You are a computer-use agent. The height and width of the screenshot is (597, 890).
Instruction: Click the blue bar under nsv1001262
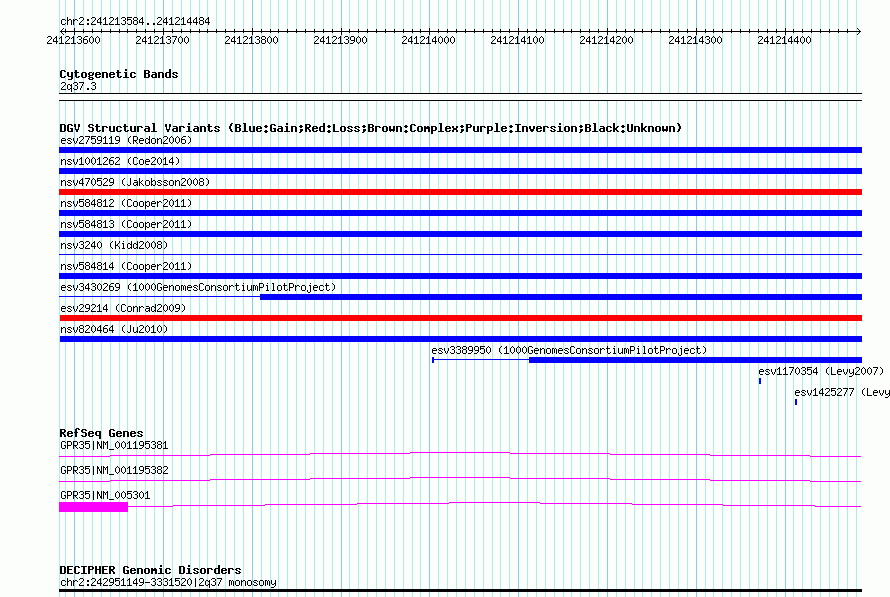[x=460, y=171]
